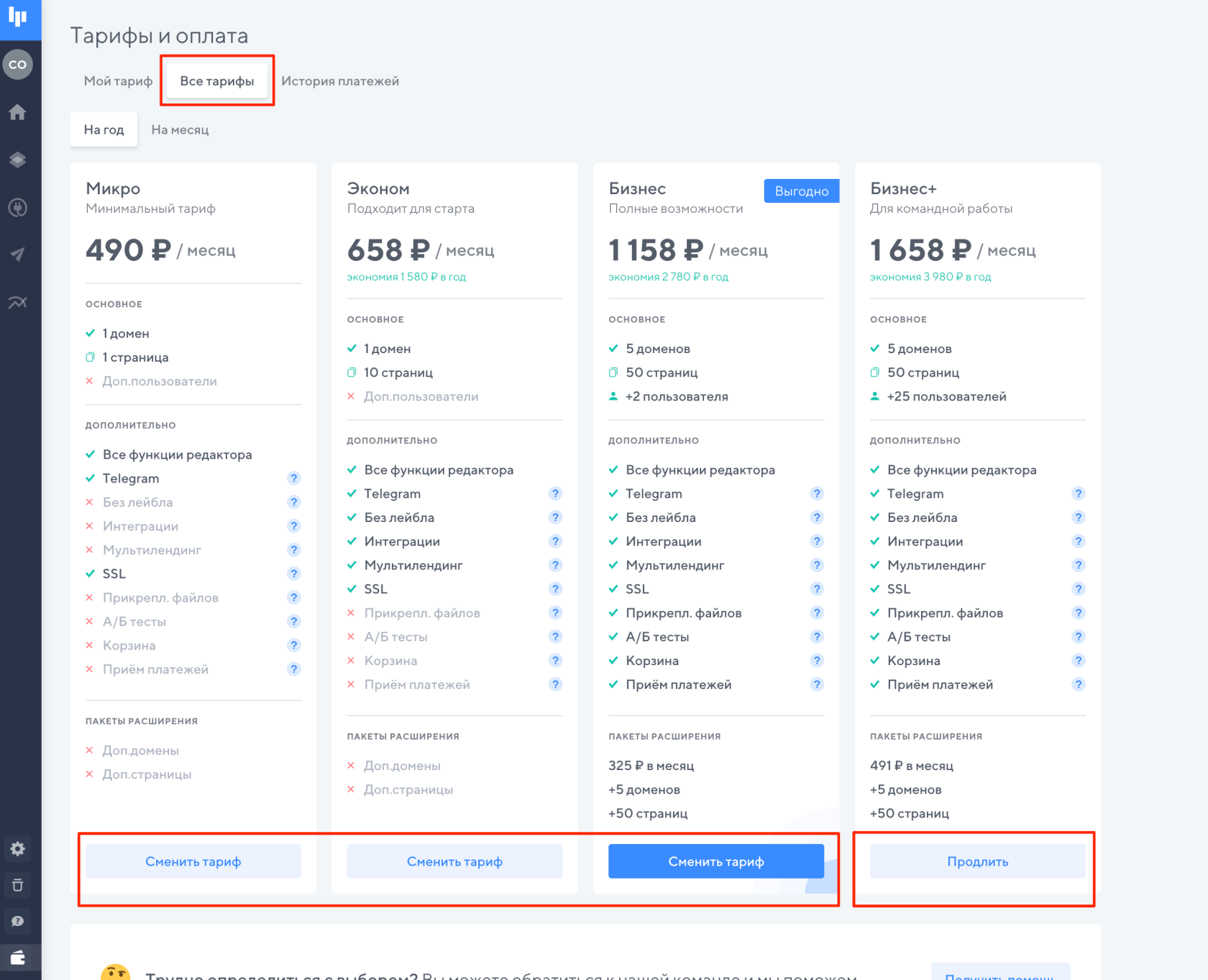Show the Без лейбла help icon in Микро
This screenshot has height=980, width=1208.
[x=293, y=502]
